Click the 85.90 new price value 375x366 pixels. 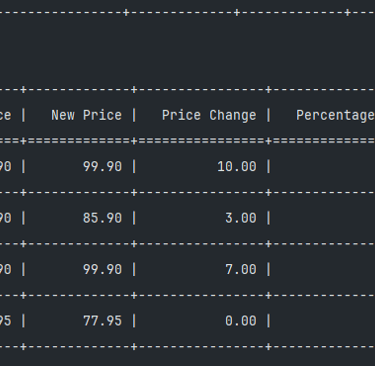coord(102,218)
